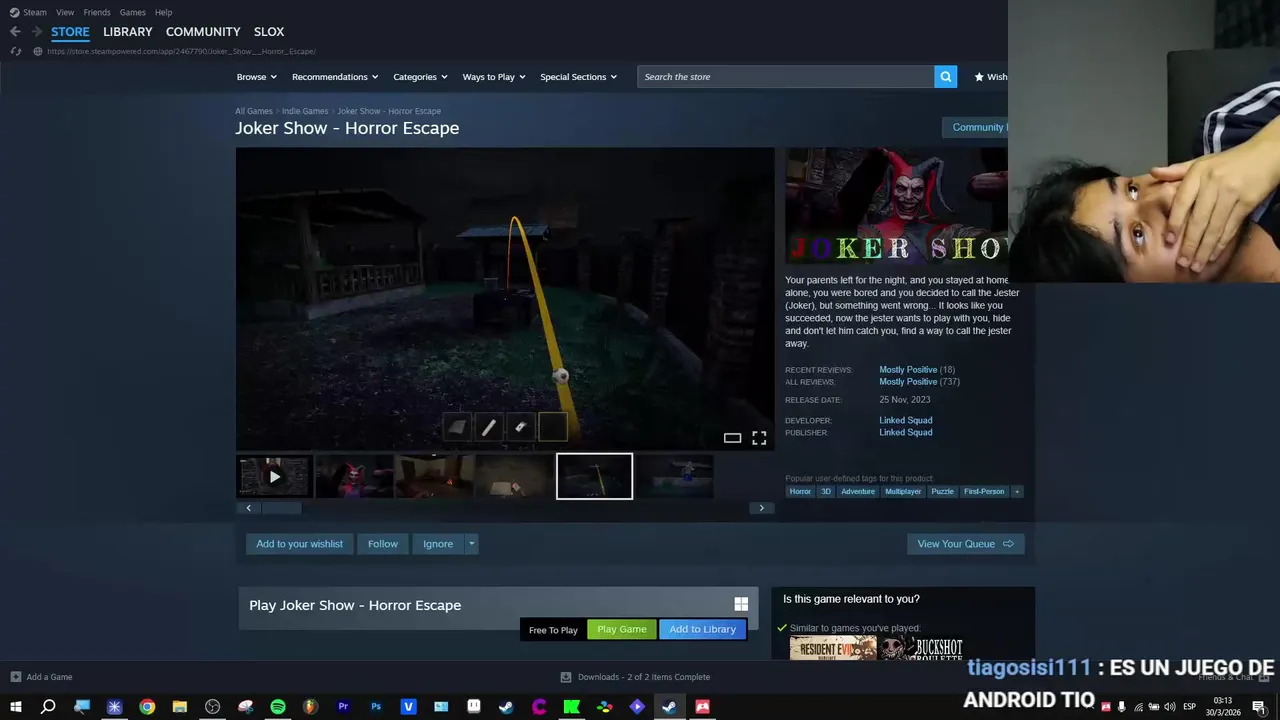Open the Windows notification center
Screen dimensions: 1280x720
[x=1259, y=707]
